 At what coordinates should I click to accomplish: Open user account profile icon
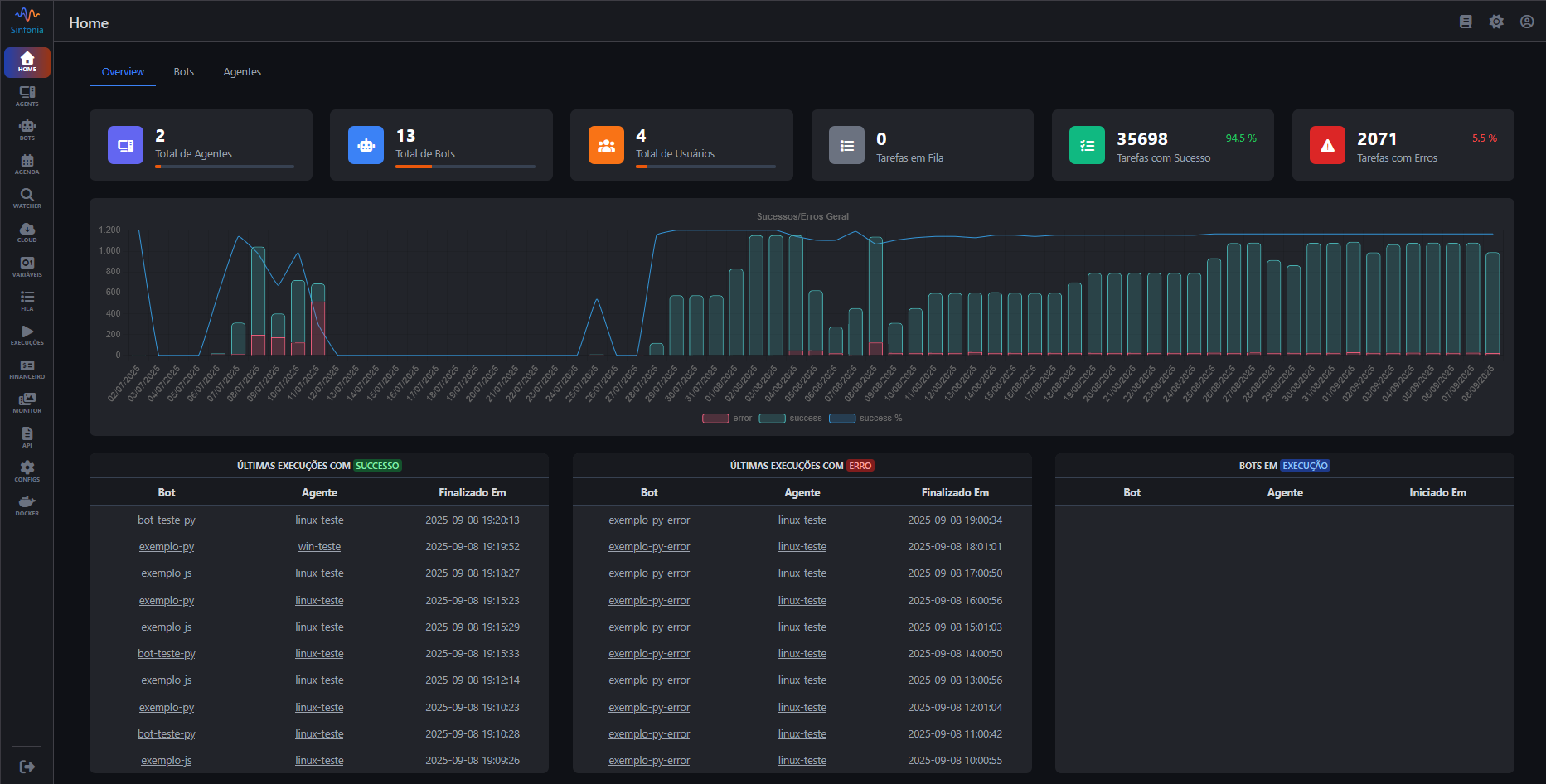[1526, 22]
